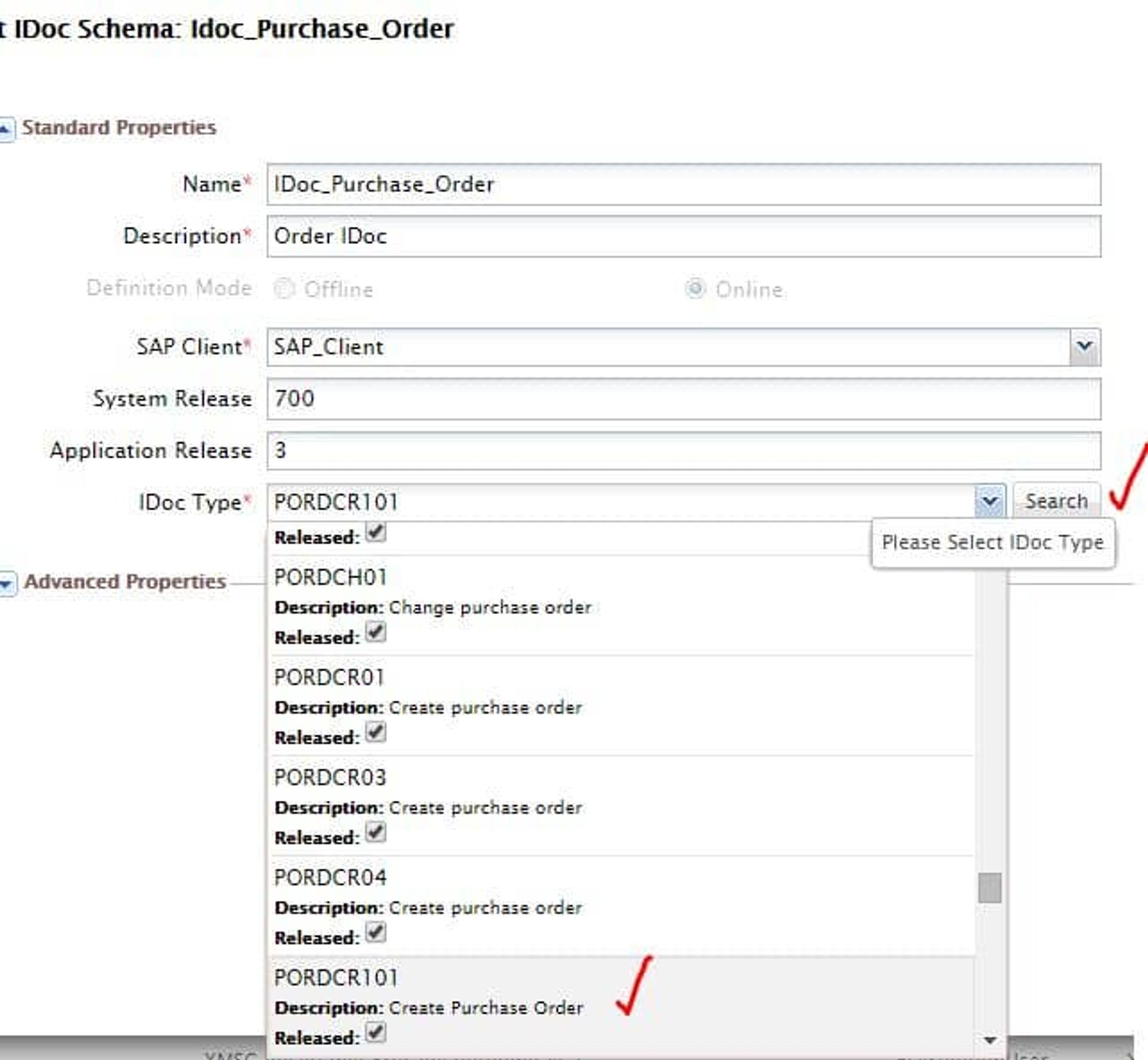Screen dimensions: 1148x1060
Task: Click the Name input field
Action: [683, 184]
